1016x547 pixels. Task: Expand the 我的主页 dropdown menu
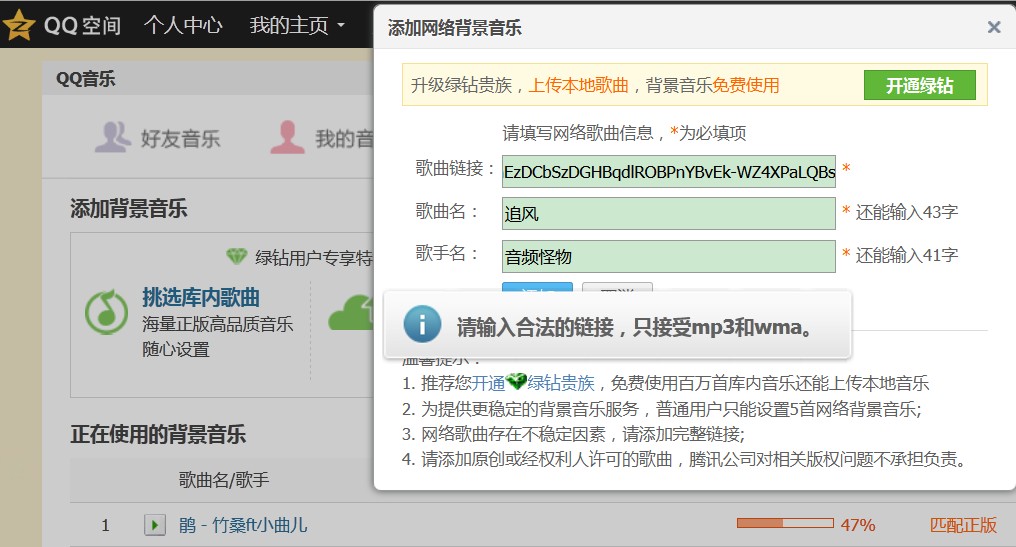pos(297,25)
